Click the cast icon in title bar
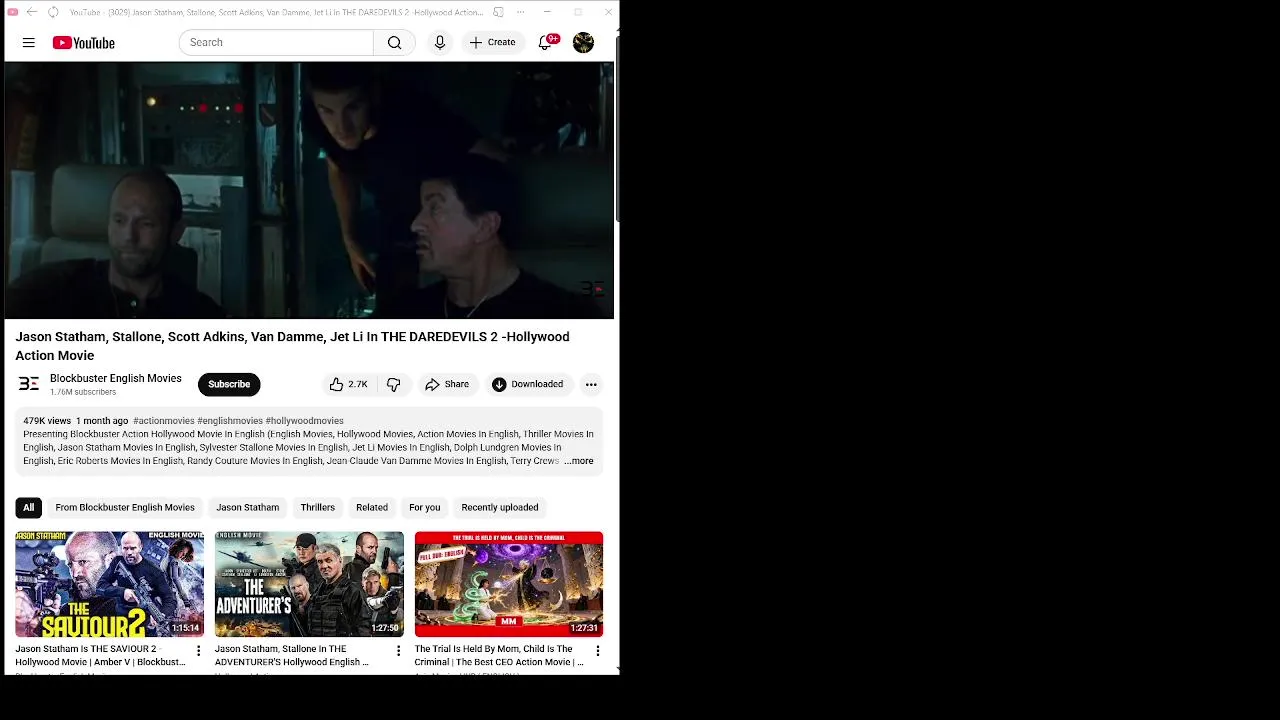The image size is (1280, 720). click(498, 12)
